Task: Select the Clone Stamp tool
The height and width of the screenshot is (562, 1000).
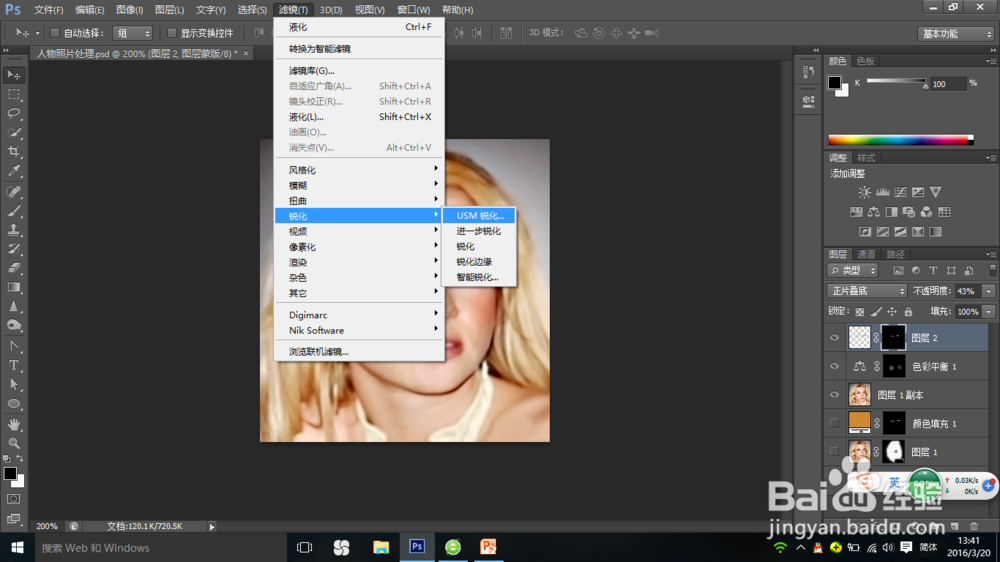Action: coord(14,230)
